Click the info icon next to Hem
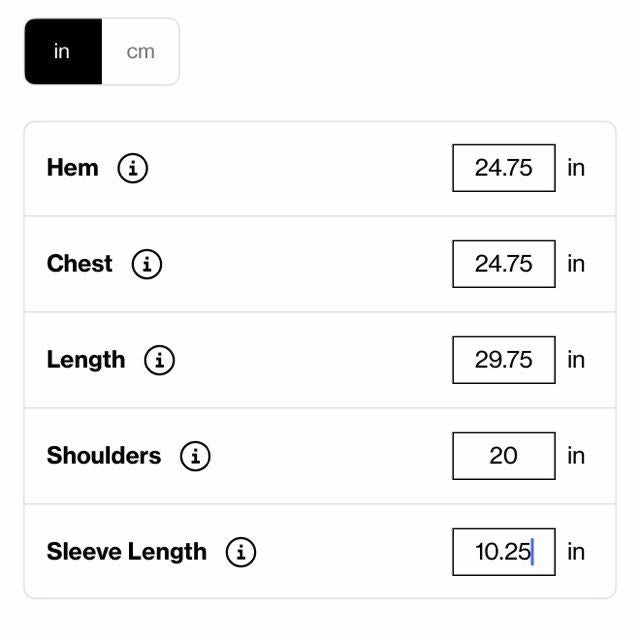Image resolution: width=640 pixels, height=640 pixels. [133, 168]
